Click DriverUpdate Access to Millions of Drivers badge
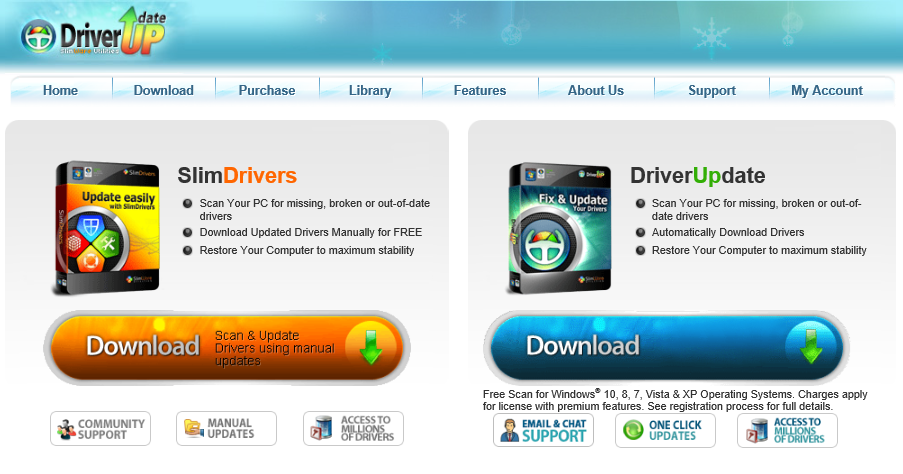The width and height of the screenshot is (903, 474). point(787,431)
